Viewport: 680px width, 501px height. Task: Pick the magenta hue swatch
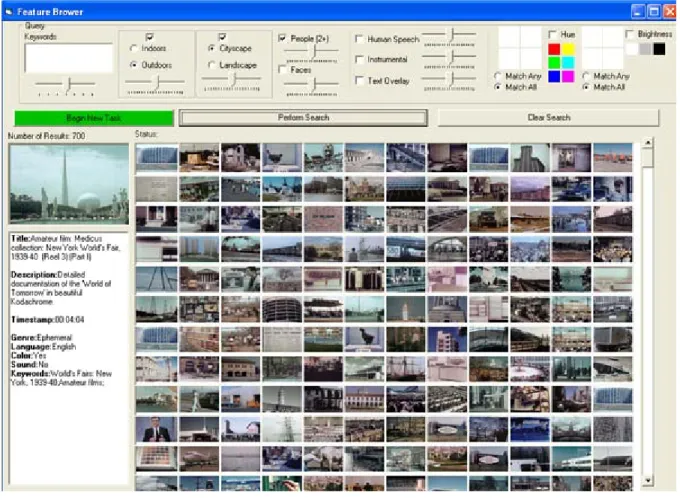pyautogui.click(x=568, y=76)
